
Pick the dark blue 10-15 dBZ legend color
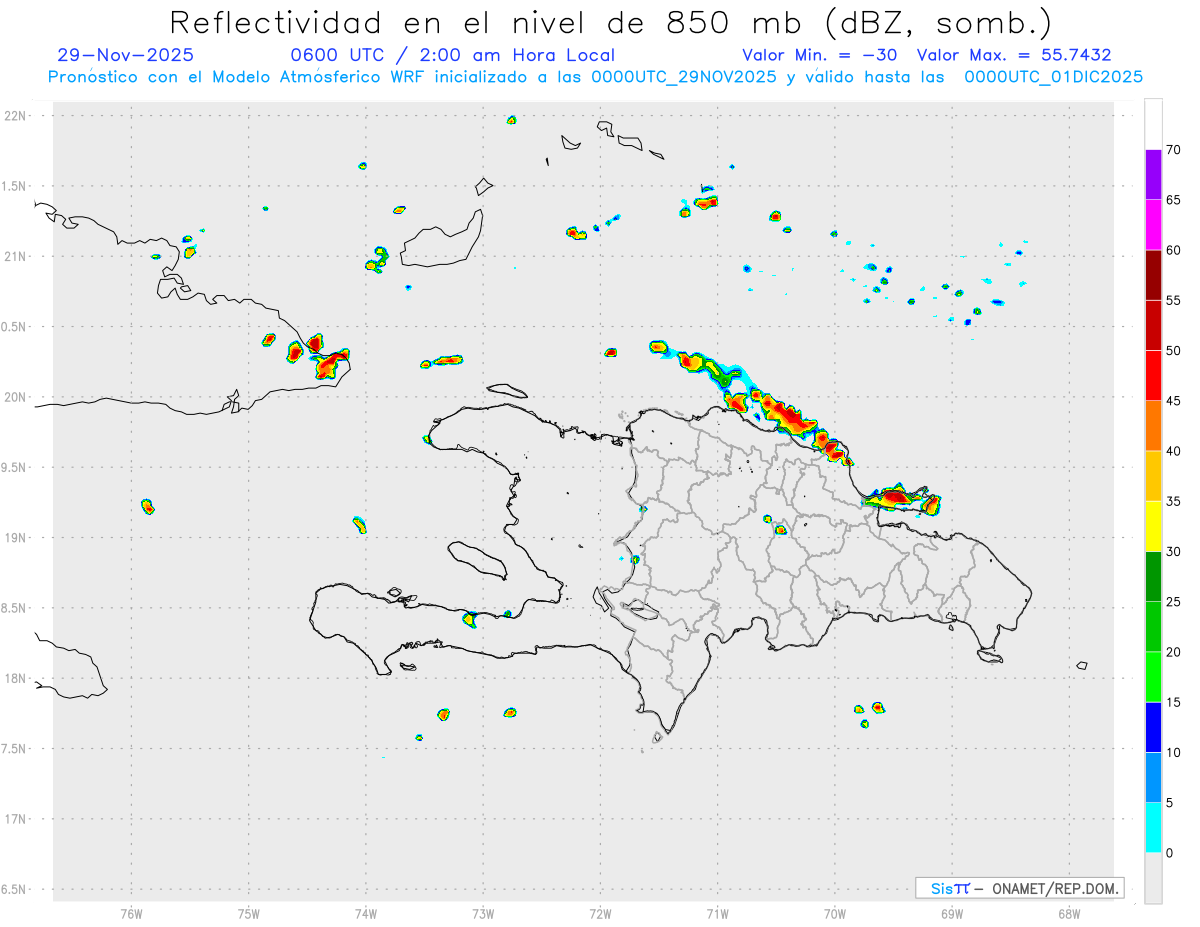pyautogui.click(x=1153, y=727)
